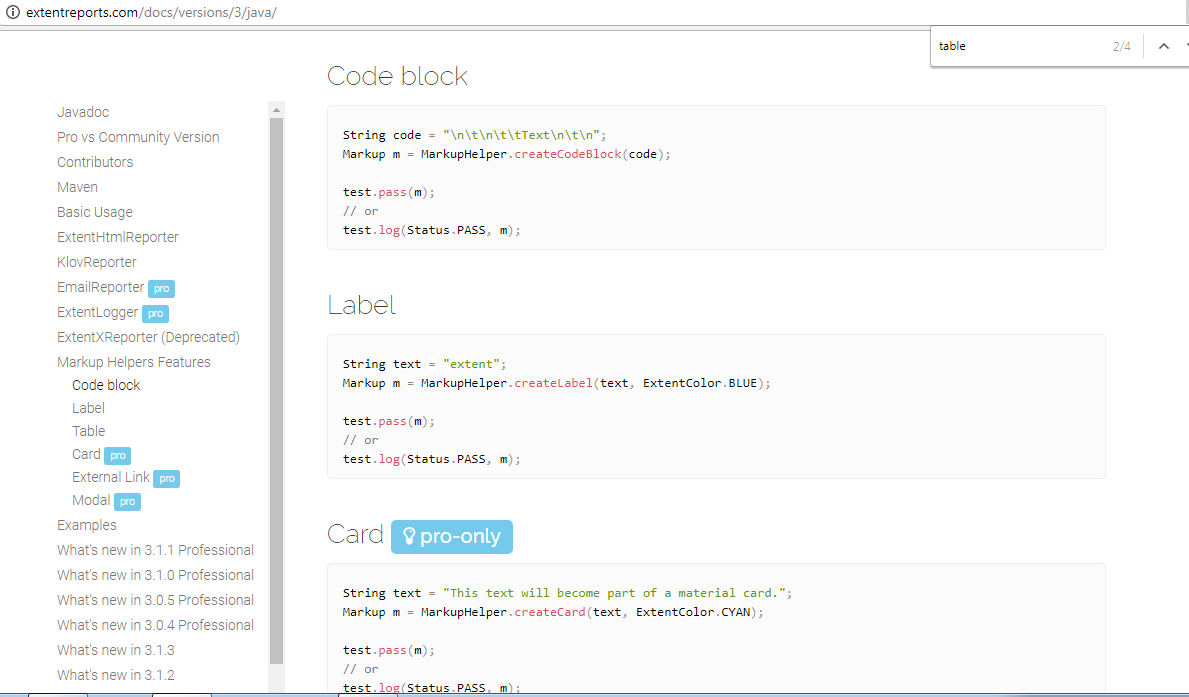Jump to Card subsection in sidebar
This screenshot has width=1189, height=697.
coord(86,454)
